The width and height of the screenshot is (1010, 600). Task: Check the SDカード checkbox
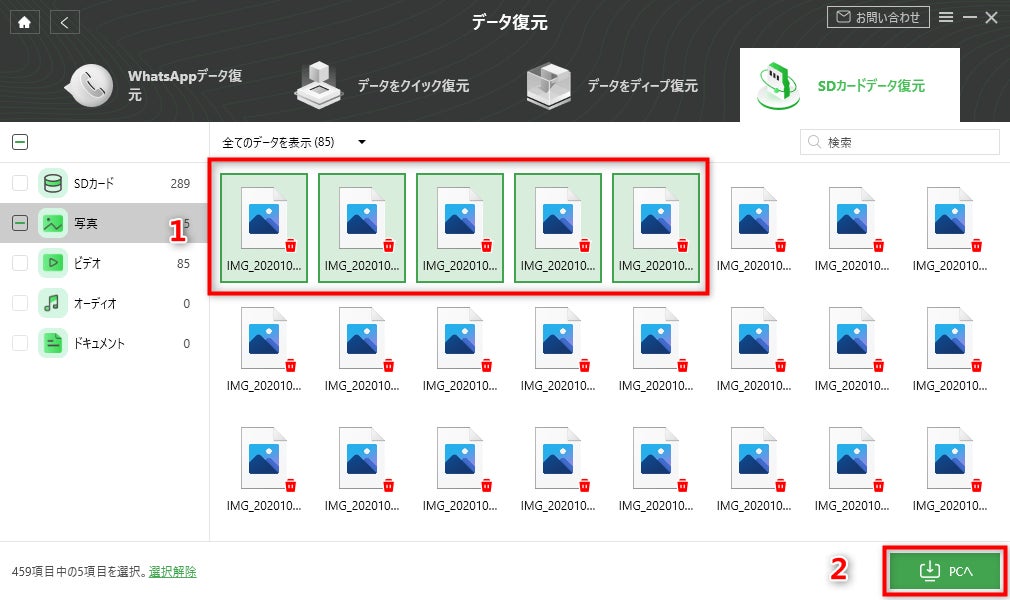(17, 183)
